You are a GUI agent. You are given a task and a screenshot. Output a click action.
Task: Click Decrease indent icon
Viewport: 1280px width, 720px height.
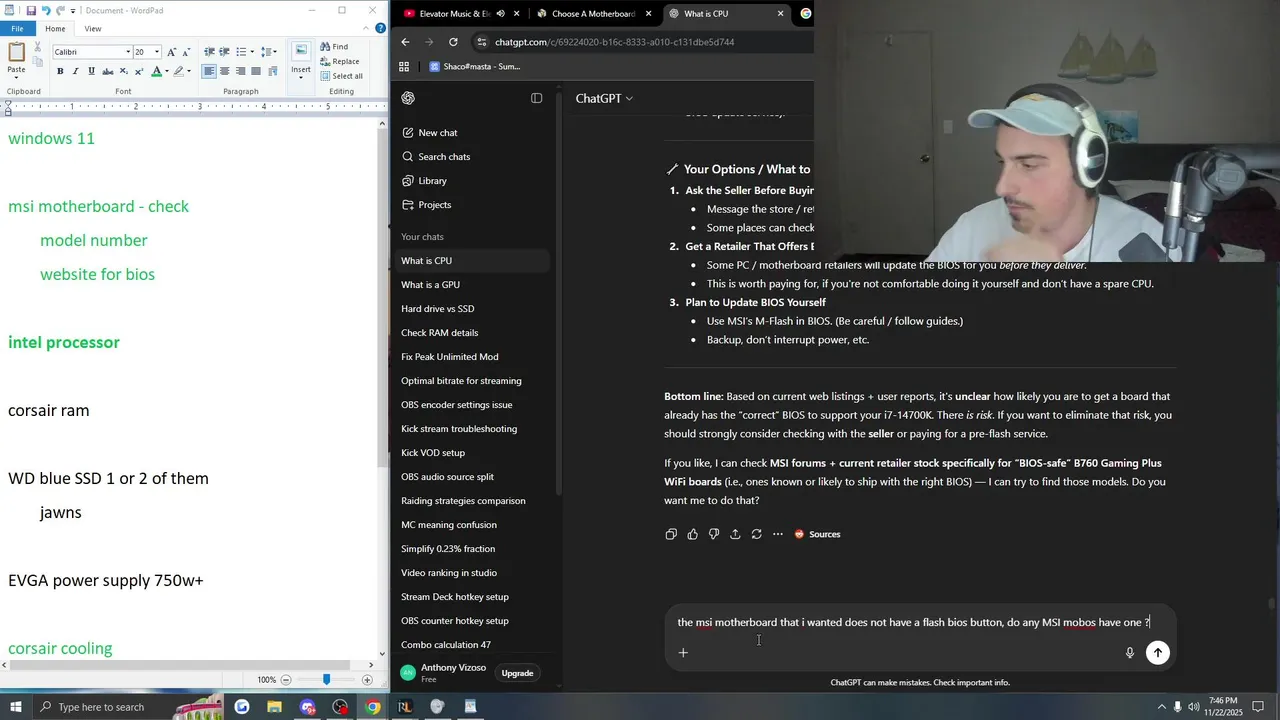click(209, 51)
